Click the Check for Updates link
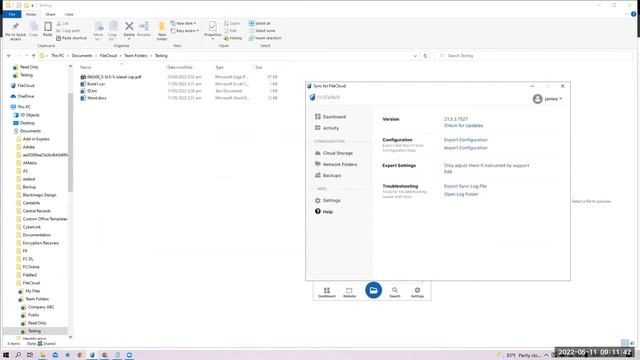 tap(463, 126)
